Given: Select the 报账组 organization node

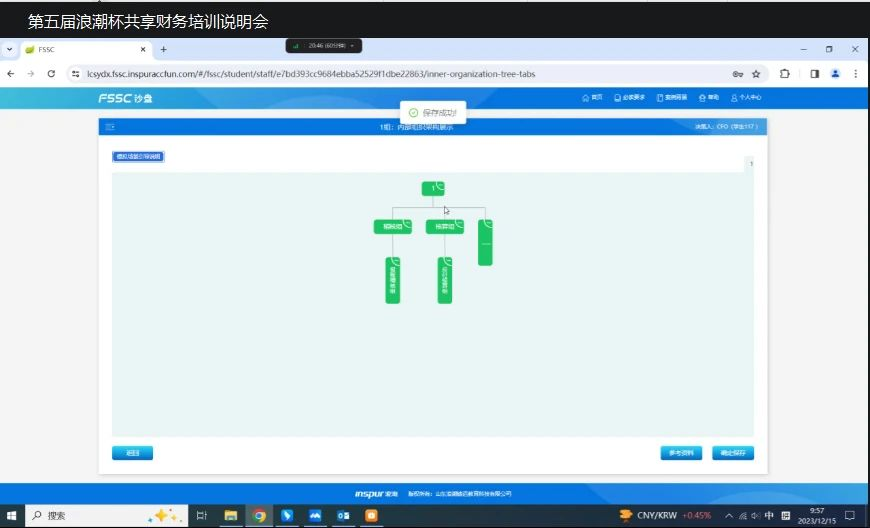Looking at the screenshot, I should pos(392,227).
